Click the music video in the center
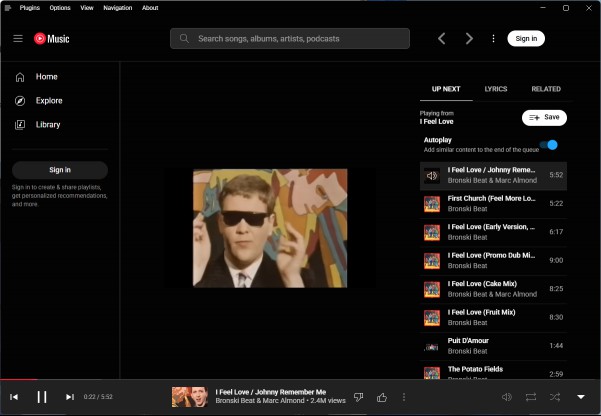Screen dimensions: 601x416 (x=270, y=228)
